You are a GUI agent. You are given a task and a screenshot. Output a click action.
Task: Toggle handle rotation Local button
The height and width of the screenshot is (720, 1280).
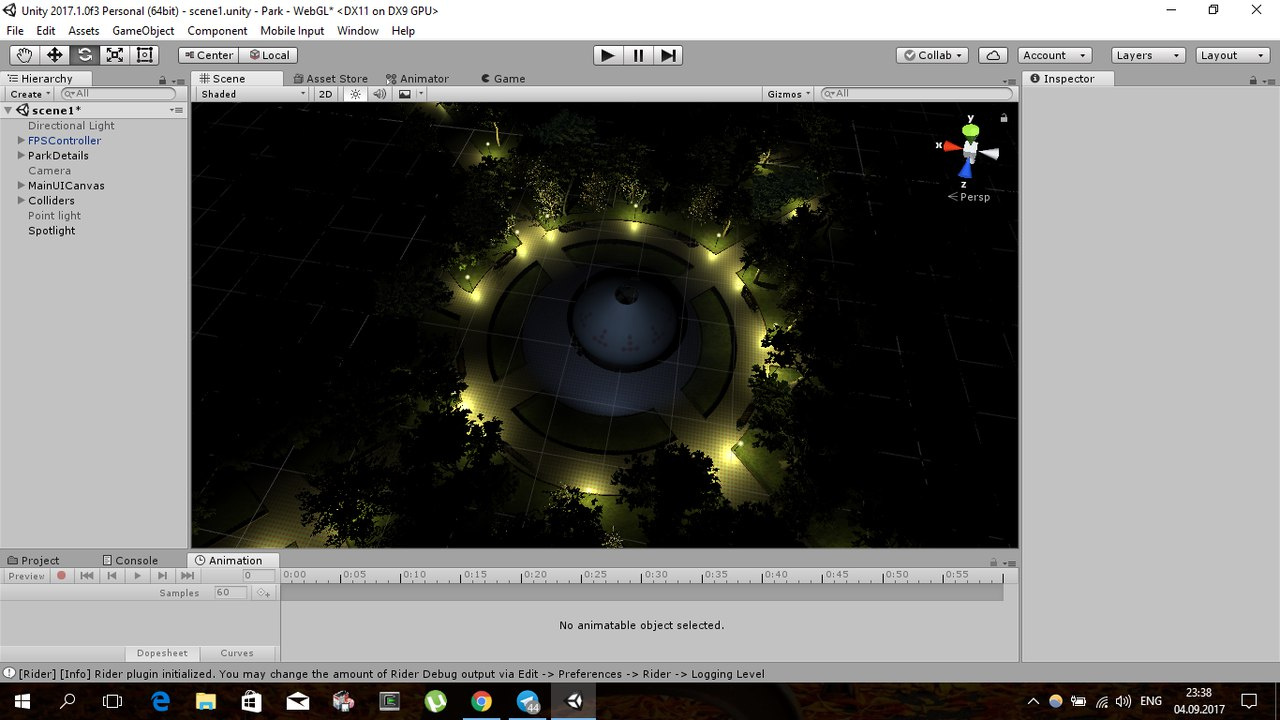[x=268, y=55]
